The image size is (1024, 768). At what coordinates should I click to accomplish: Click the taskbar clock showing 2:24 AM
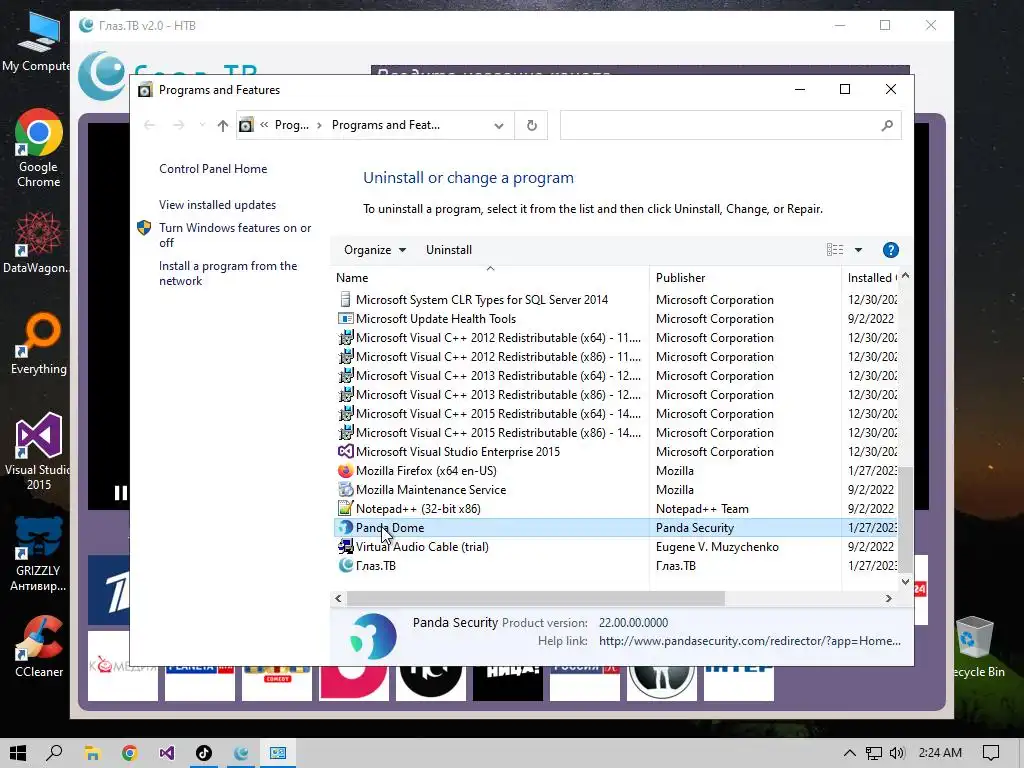[940, 753]
